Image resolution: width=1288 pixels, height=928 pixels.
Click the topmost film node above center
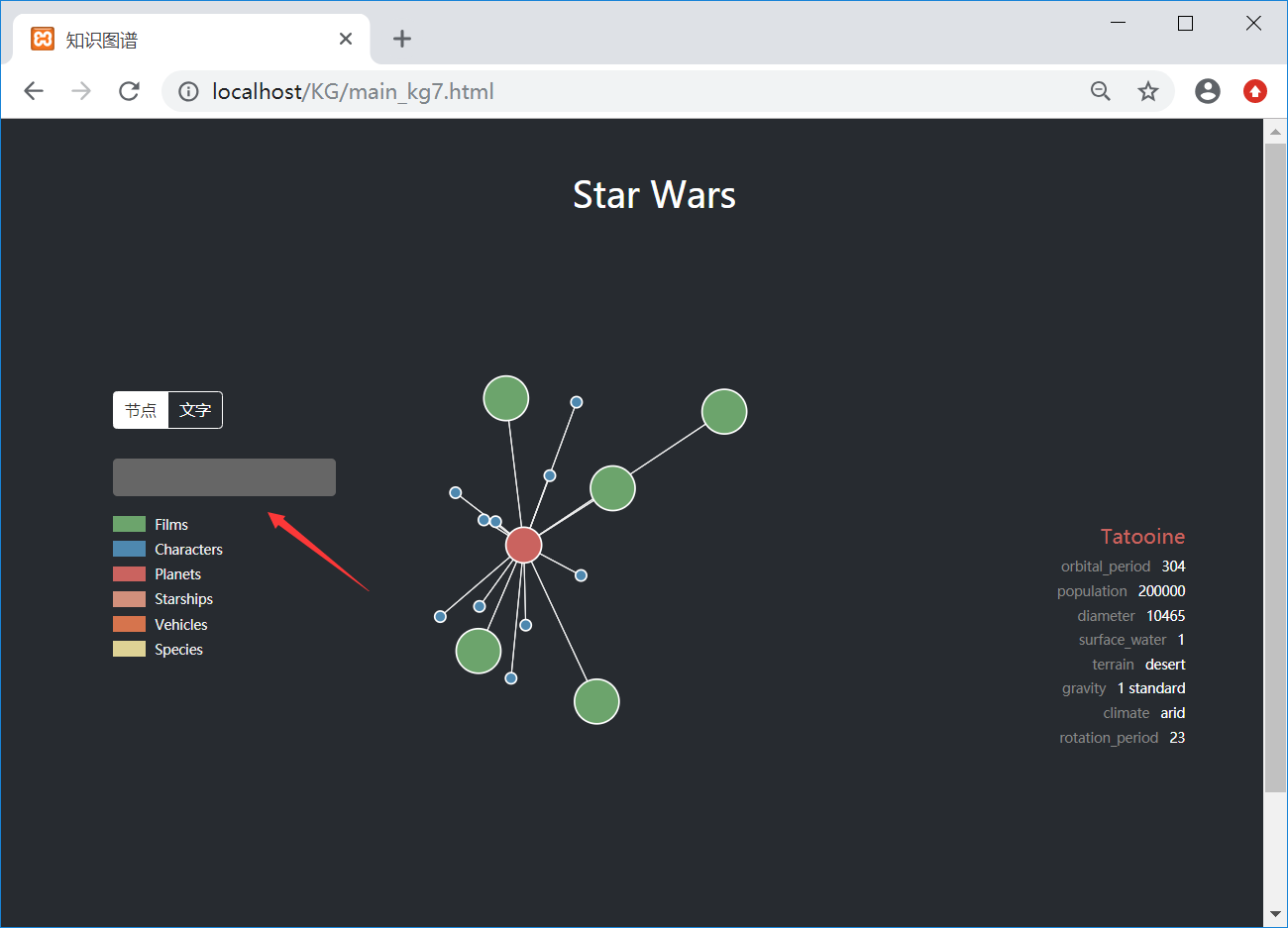tap(505, 398)
